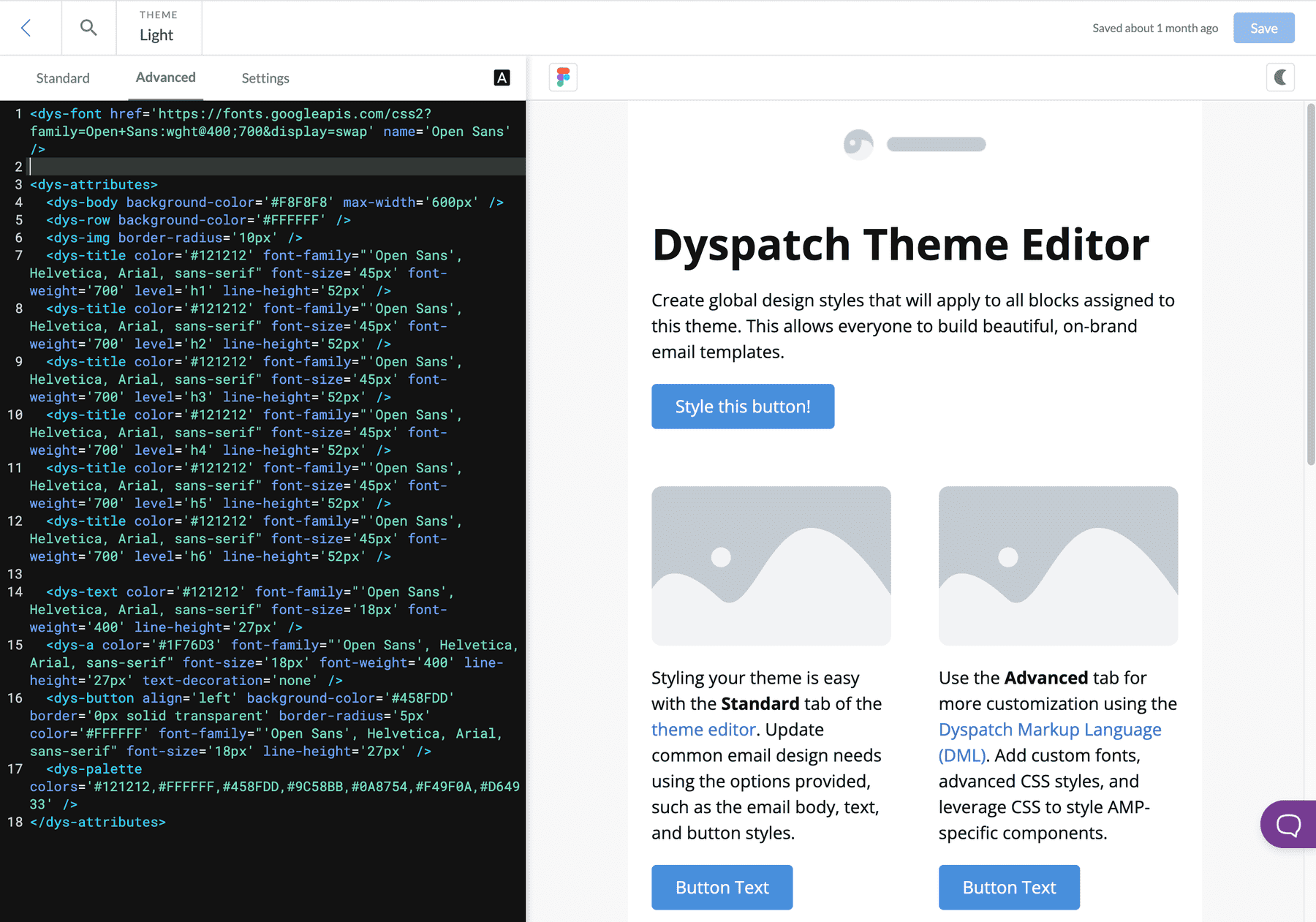Click the preview pane vertical scrollbar
This screenshot has height=922, width=1316.
pyautogui.click(x=1310, y=285)
